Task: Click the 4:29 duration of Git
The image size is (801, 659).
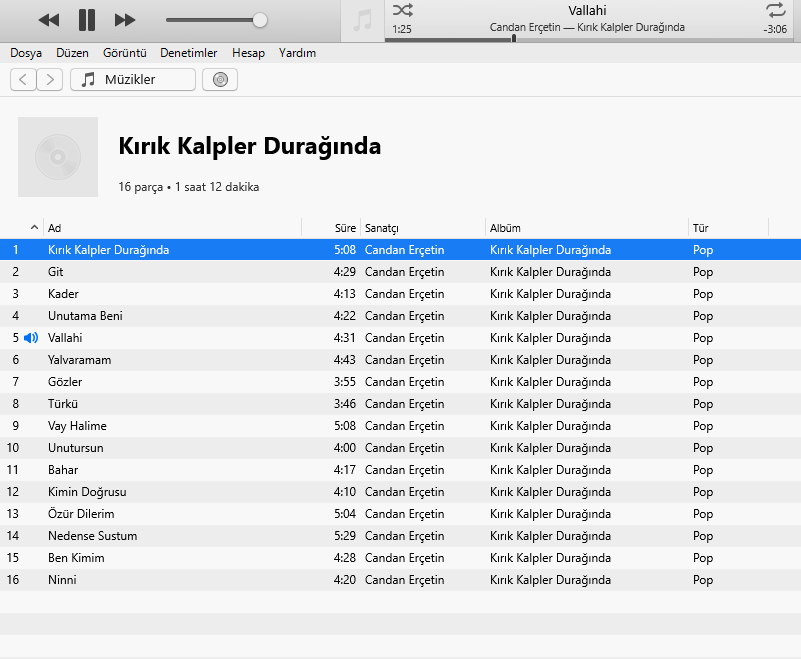Action: pyautogui.click(x=345, y=272)
